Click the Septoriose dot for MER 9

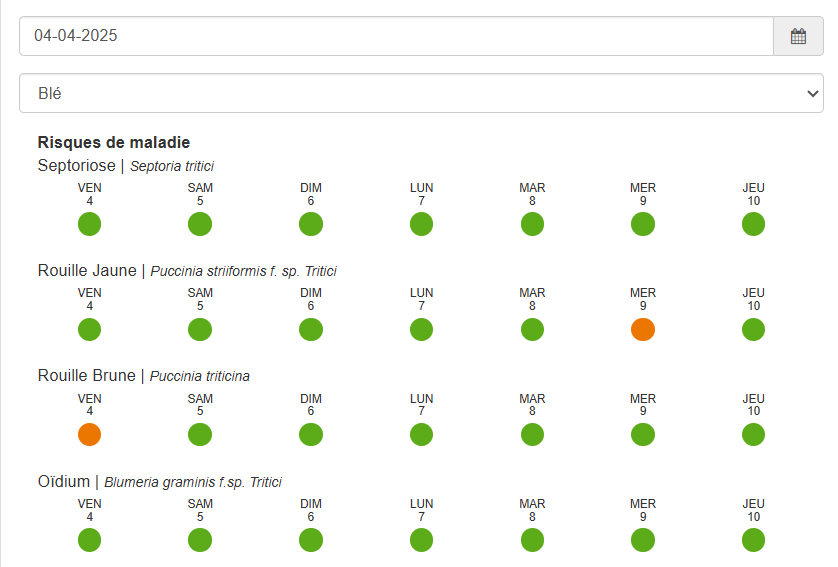(x=642, y=224)
